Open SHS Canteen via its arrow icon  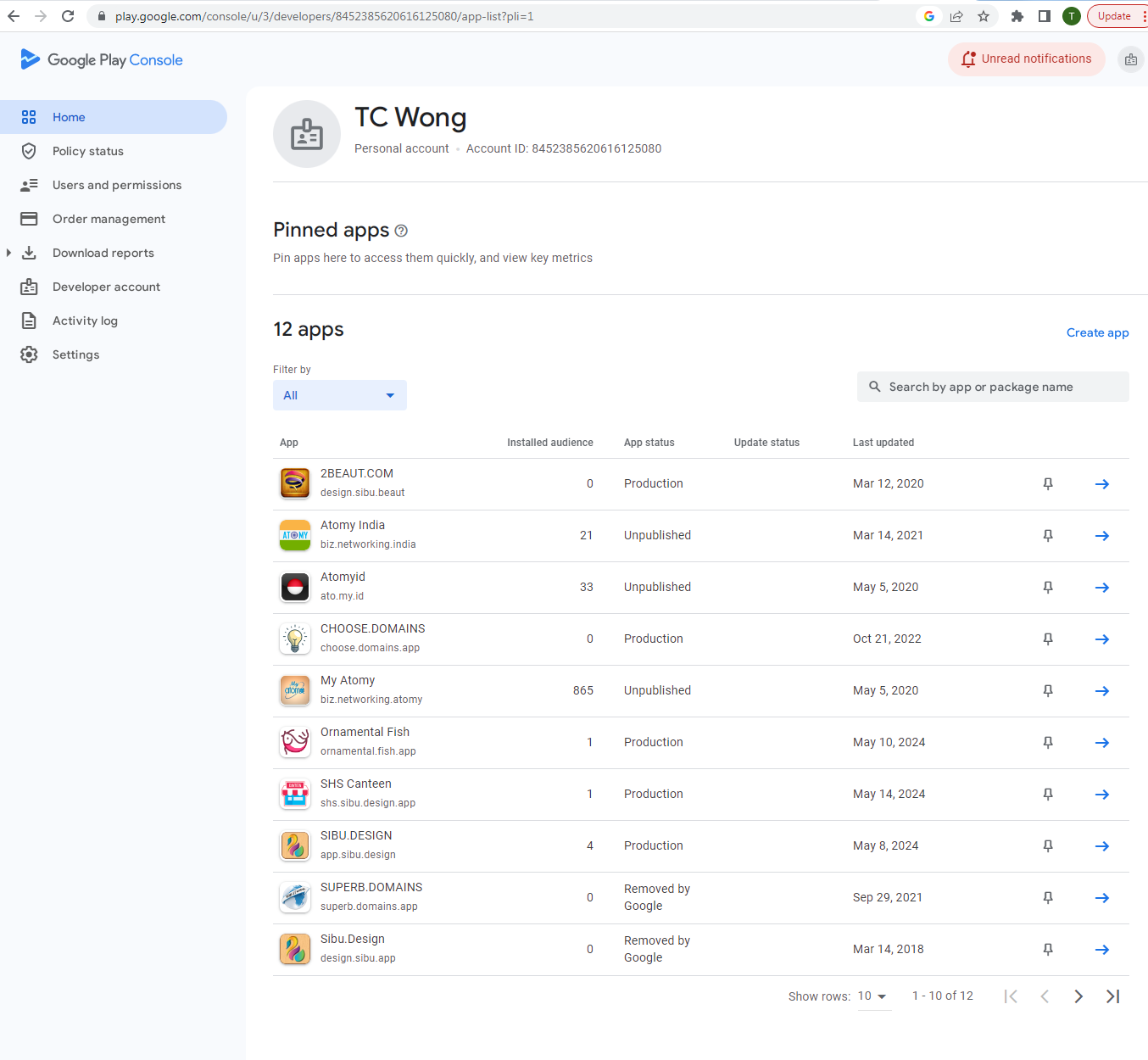point(1102,795)
